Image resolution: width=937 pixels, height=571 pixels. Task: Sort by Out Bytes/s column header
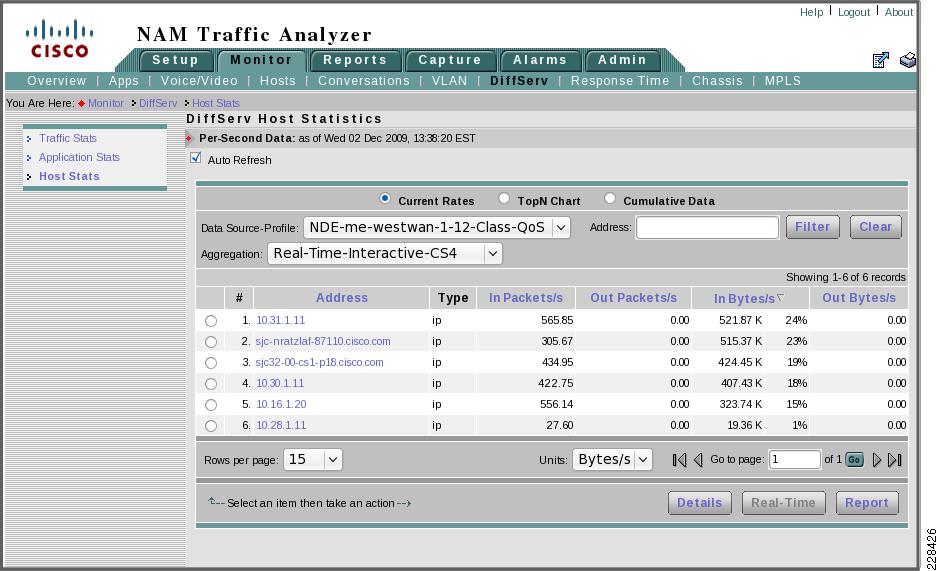tap(859, 297)
